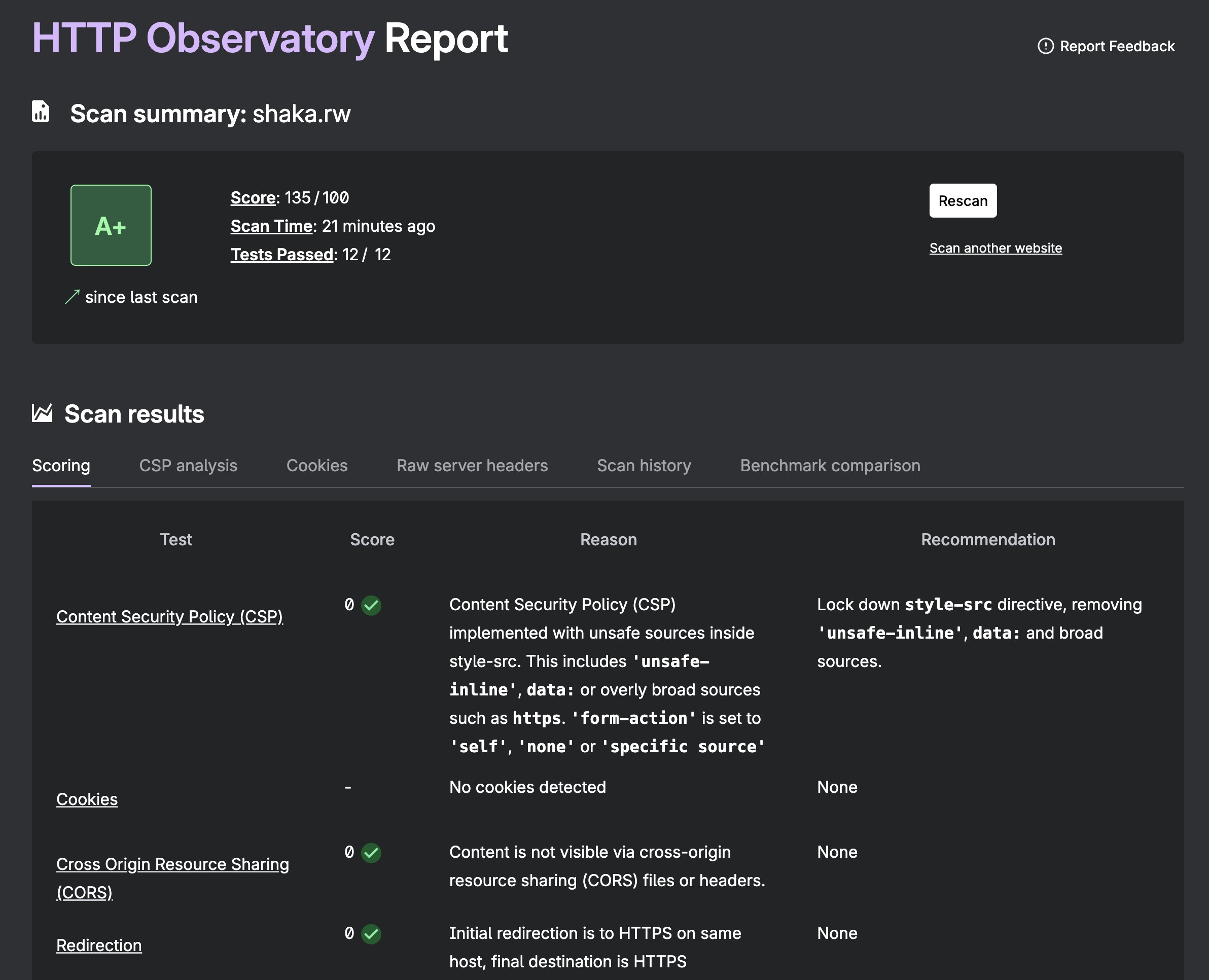Click the Test column header
The width and height of the screenshot is (1209, 980).
click(x=175, y=539)
